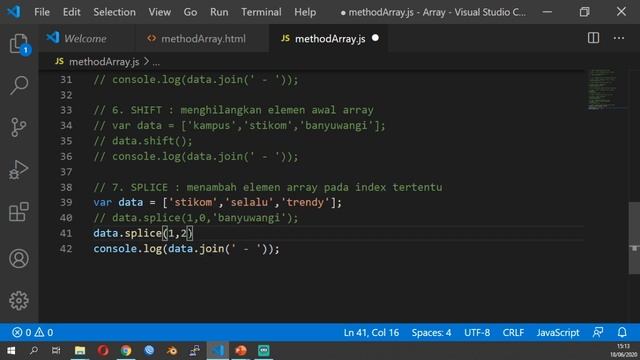Click the editor vertical scrollbar thumb

click(634, 238)
